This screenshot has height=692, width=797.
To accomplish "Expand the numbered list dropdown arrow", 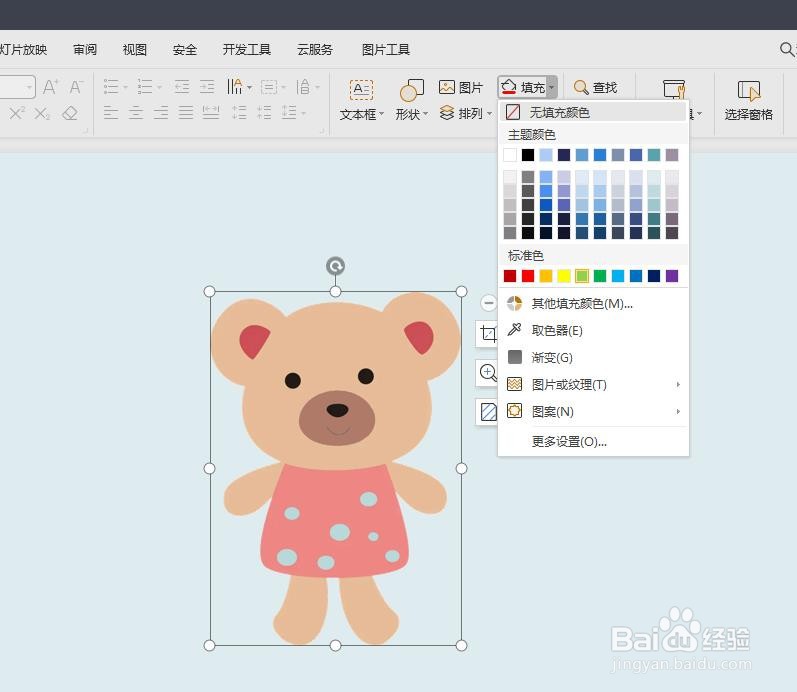I will [159, 87].
